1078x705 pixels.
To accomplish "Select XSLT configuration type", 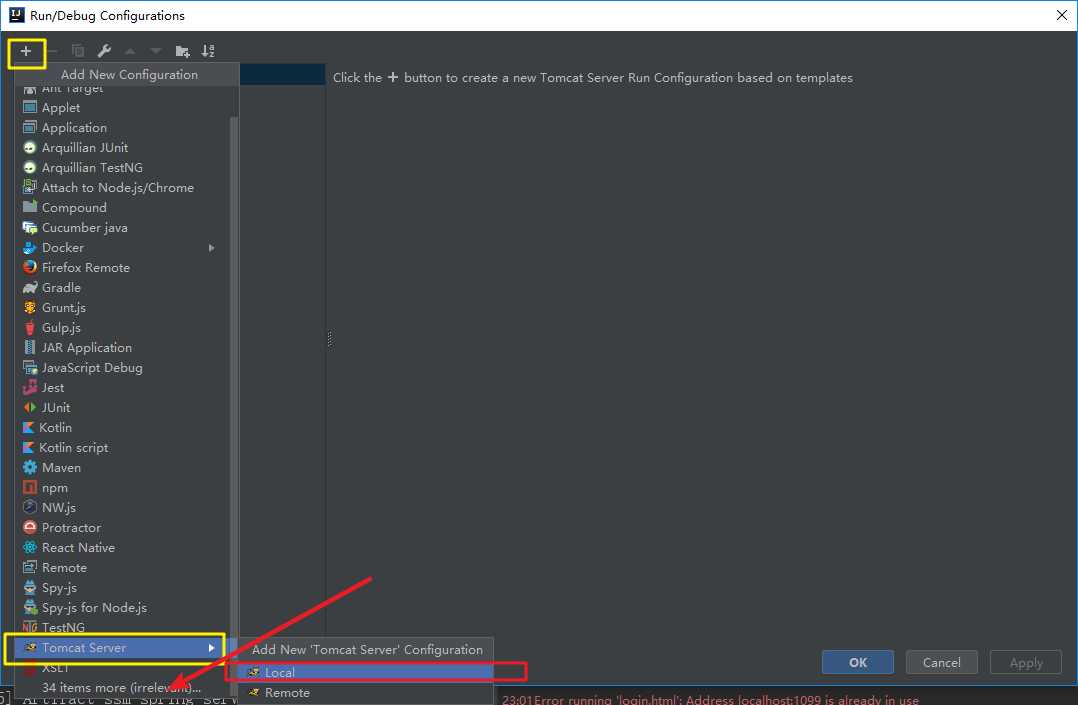I will click(x=122, y=668).
